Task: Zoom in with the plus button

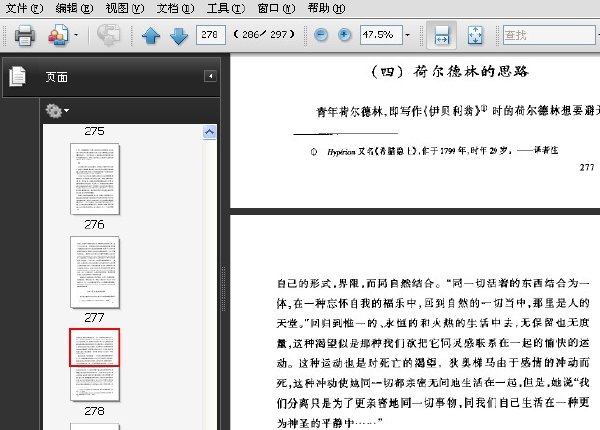Action: coord(344,35)
